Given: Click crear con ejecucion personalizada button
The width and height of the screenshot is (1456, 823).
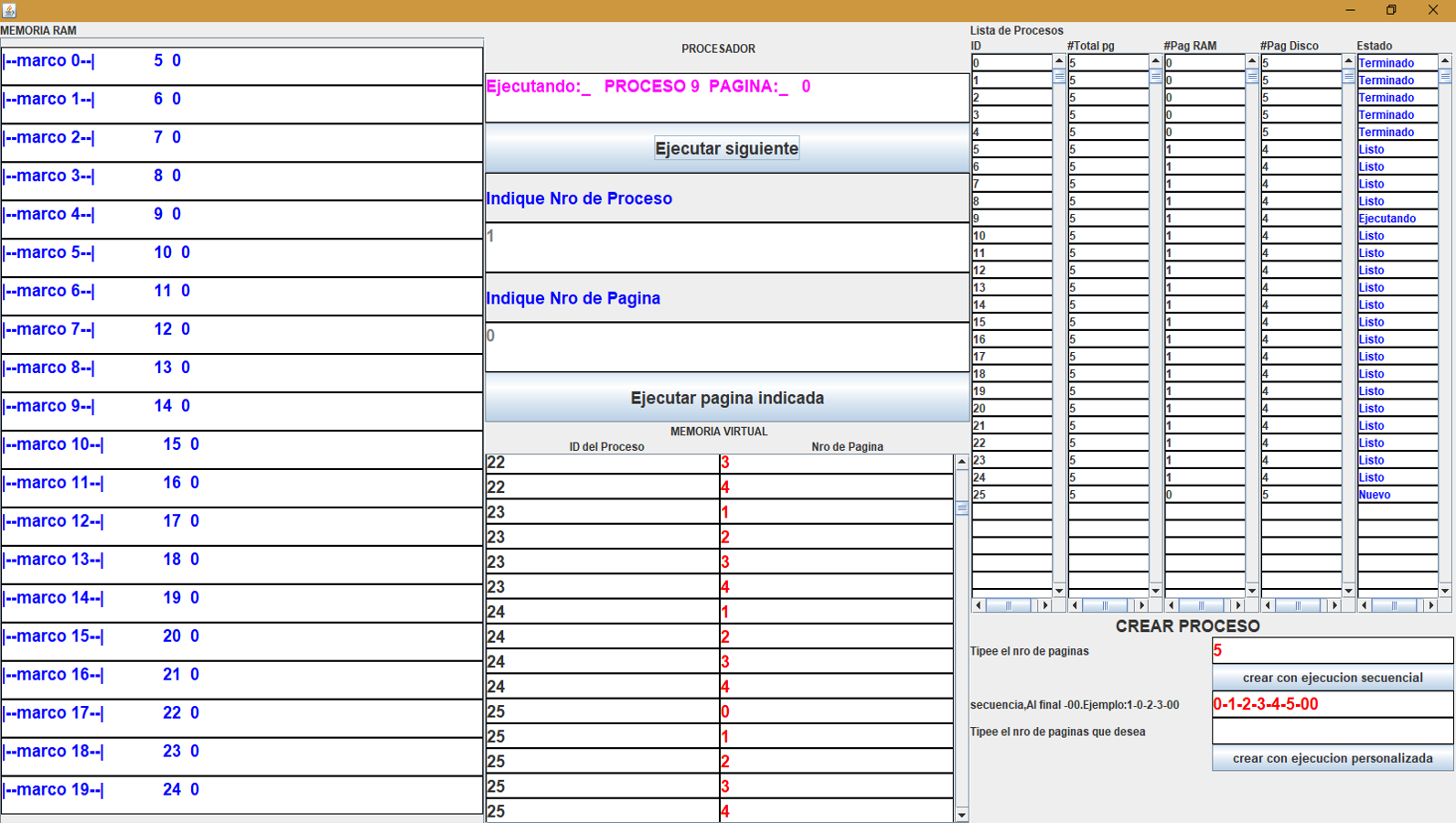Looking at the screenshot, I should click(x=1333, y=758).
